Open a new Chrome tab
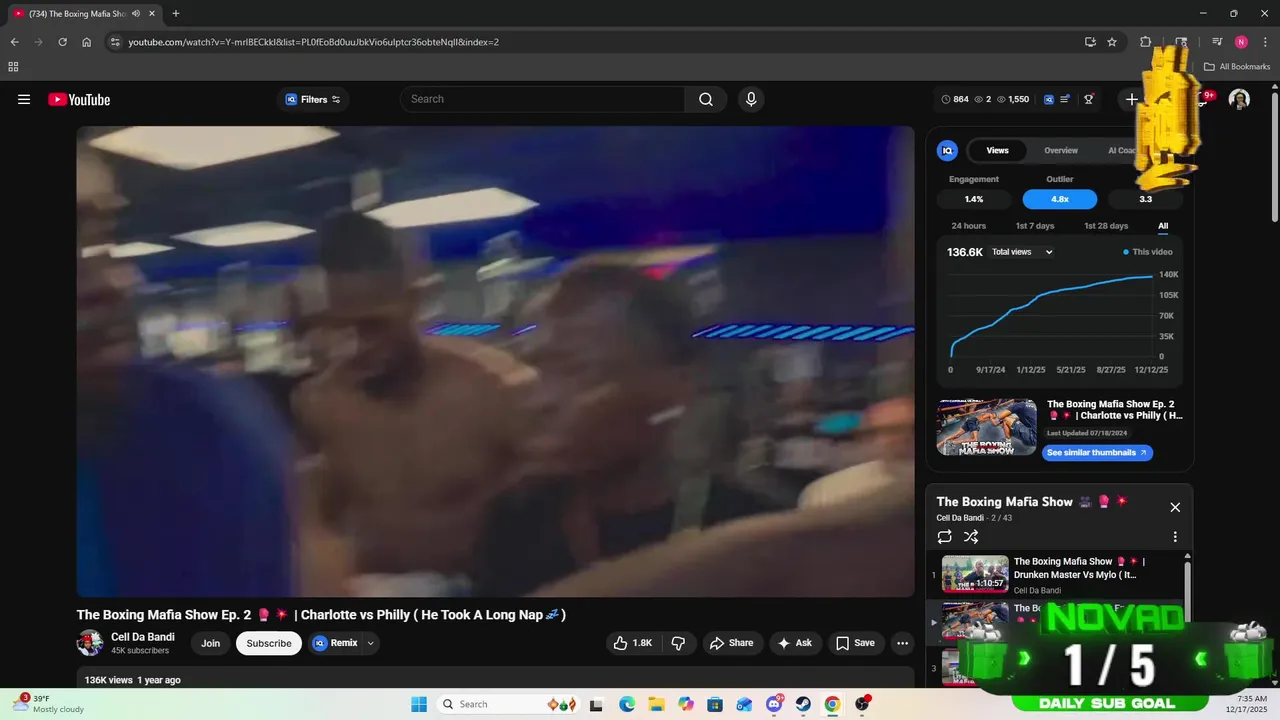Screen dimensions: 1280x720 click(176, 14)
